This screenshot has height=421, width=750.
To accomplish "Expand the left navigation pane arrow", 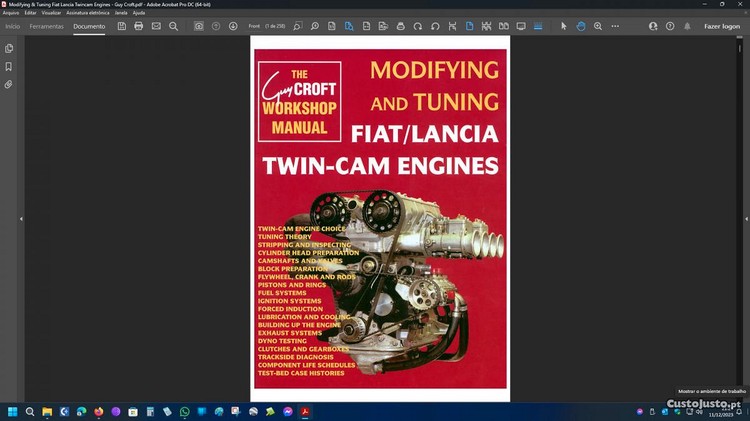I will (x=20, y=218).
